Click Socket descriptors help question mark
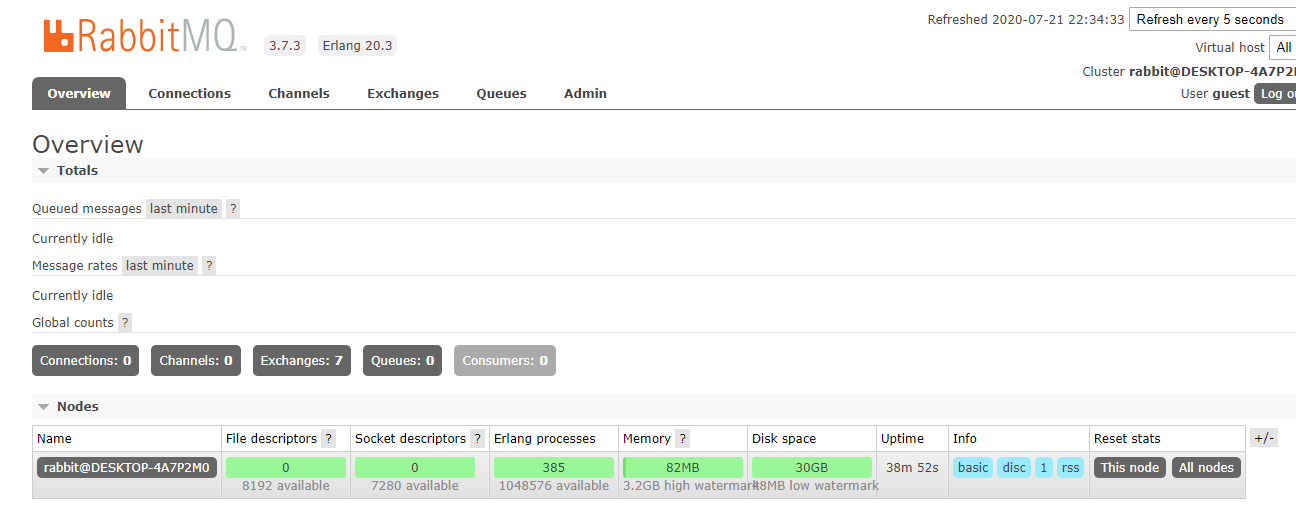The height and width of the screenshot is (506, 1296). point(477,439)
